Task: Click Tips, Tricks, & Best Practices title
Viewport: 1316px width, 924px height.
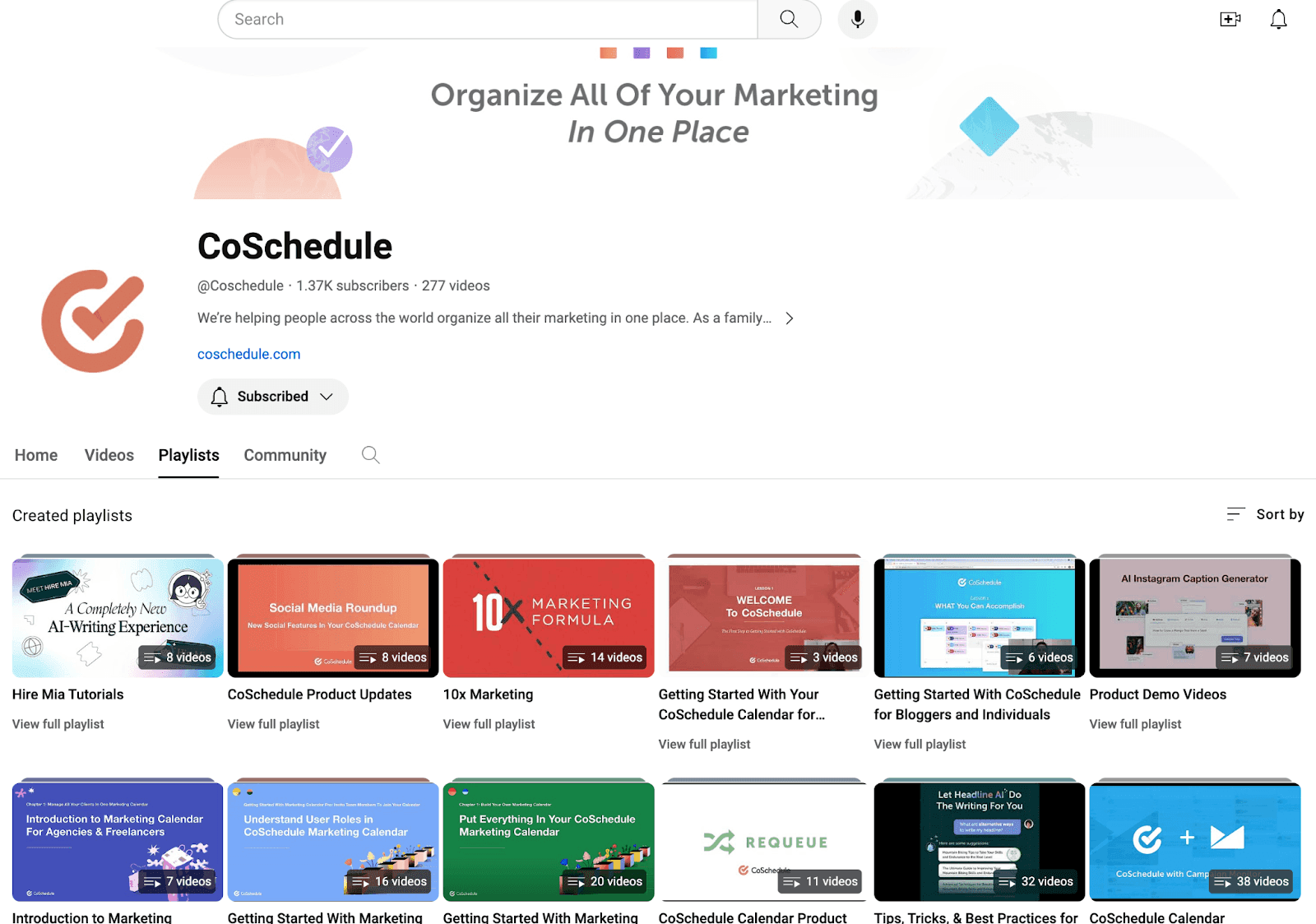Action: click(976, 917)
